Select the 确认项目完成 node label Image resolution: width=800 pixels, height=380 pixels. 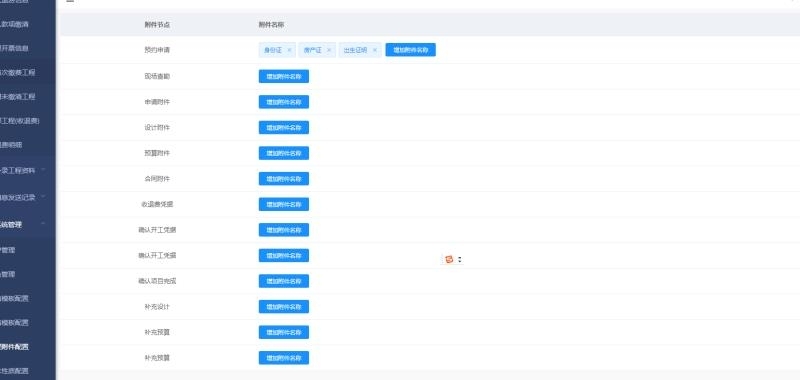point(157,281)
